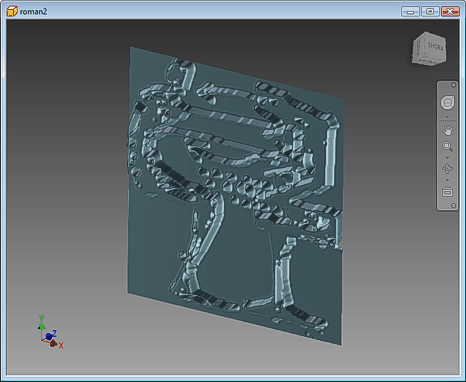This screenshot has height=382, width=466.
Task: Close the roman2 document window
Action: click(450, 12)
